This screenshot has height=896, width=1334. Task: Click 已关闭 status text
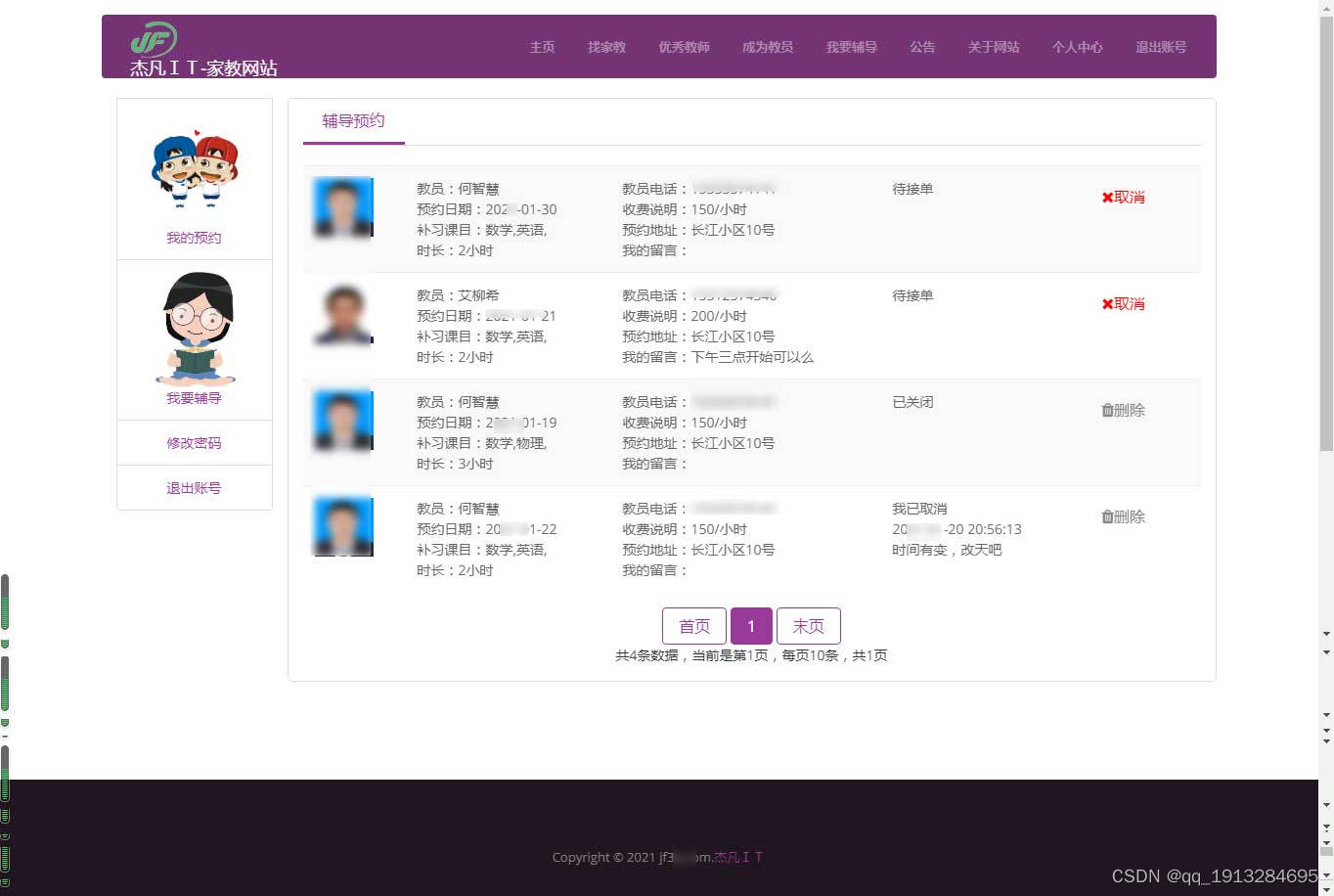[x=912, y=402]
